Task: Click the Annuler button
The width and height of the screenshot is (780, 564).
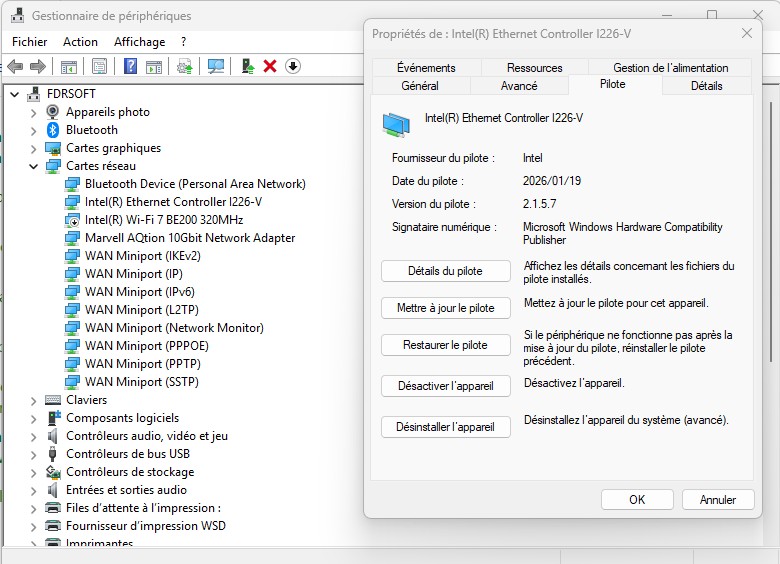Action: [x=717, y=500]
